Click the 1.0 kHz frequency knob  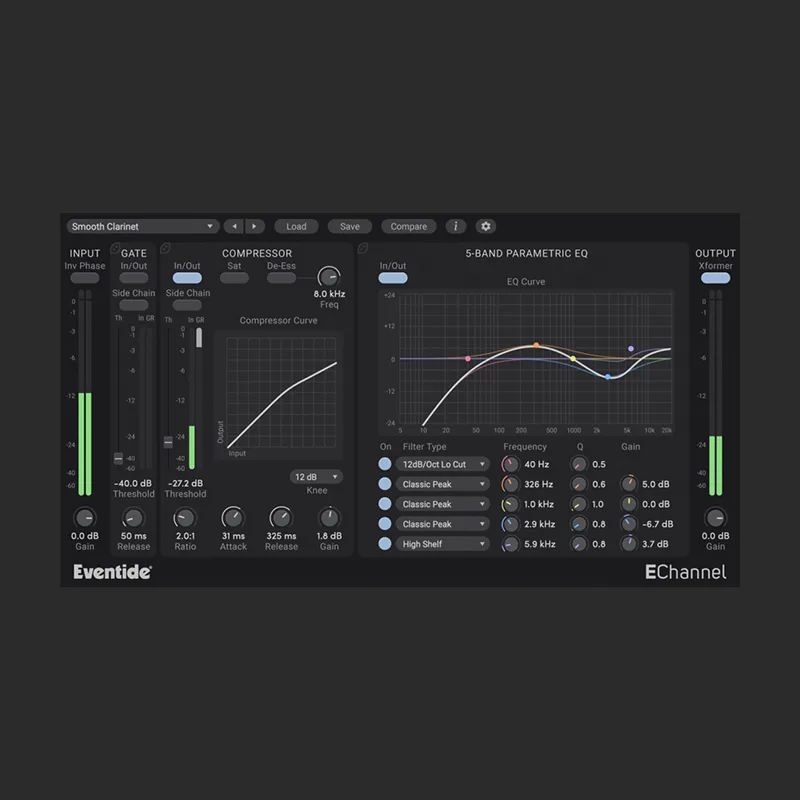pyautogui.click(x=510, y=504)
